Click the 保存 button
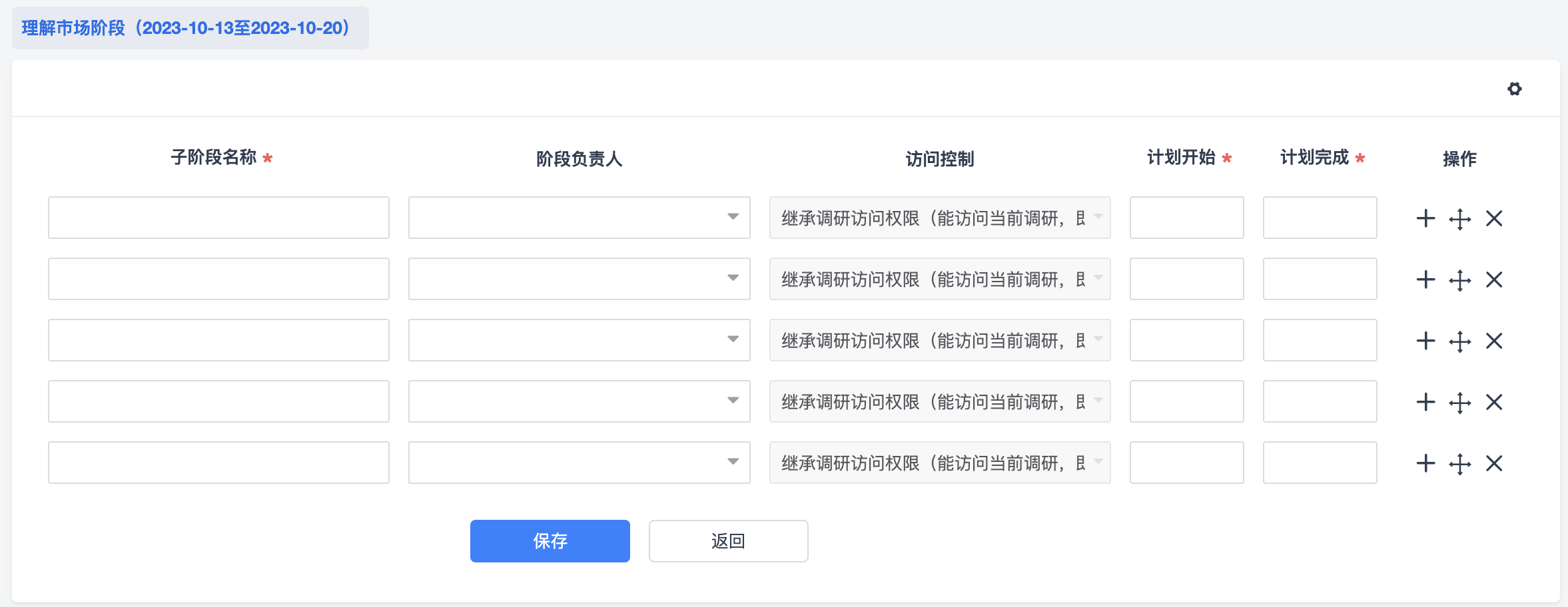Image resolution: width=1568 pixels, height=607 pixels. coord(550,540)
